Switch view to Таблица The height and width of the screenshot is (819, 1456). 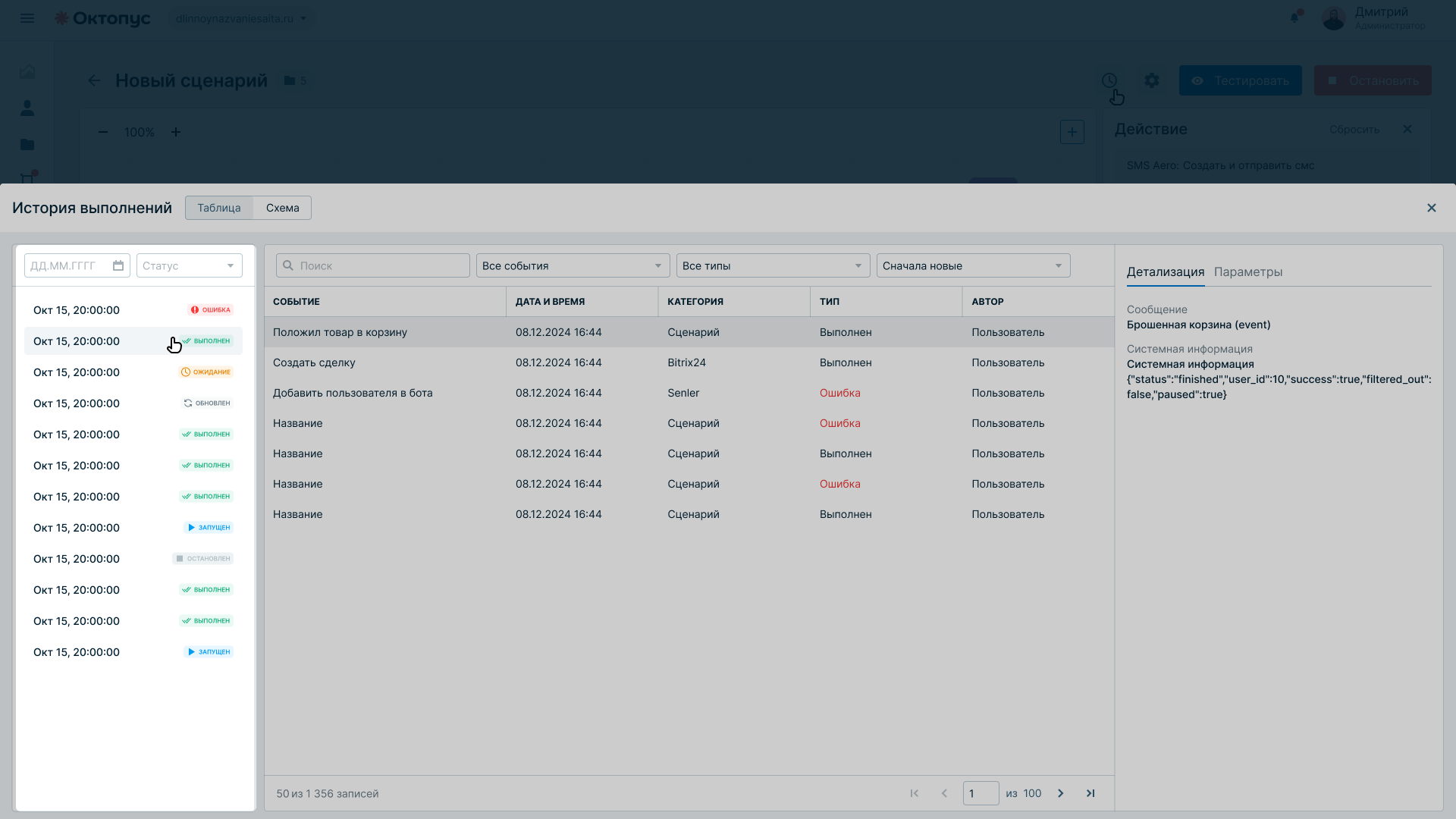[219, 208]
